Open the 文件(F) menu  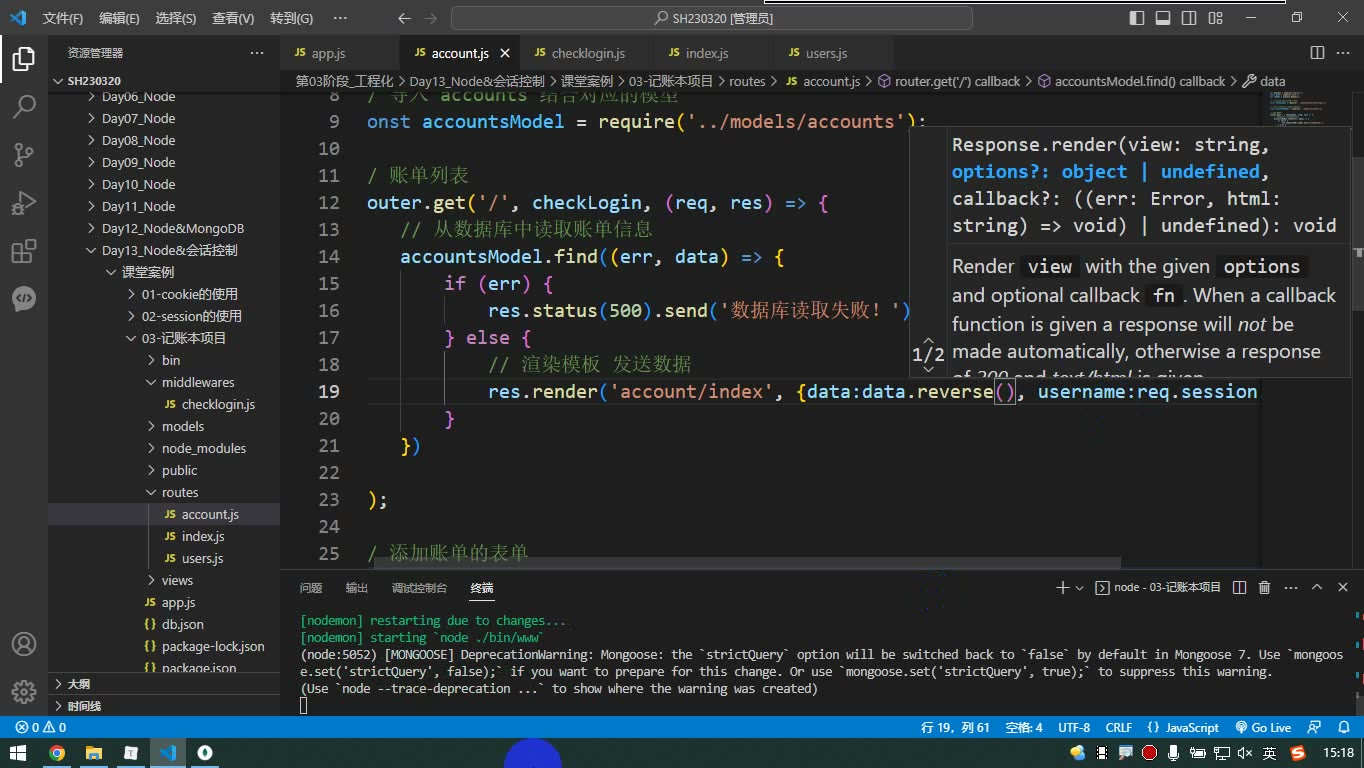point(63,18)
